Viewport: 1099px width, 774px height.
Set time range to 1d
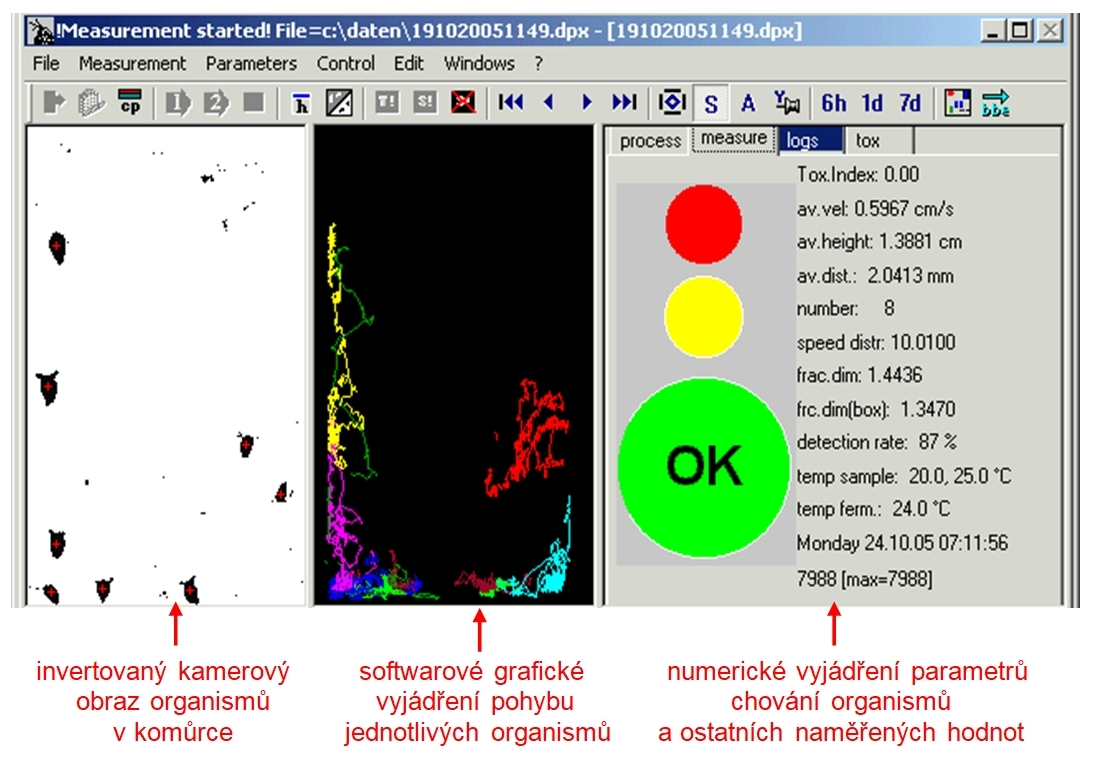[x=872, y=103]
